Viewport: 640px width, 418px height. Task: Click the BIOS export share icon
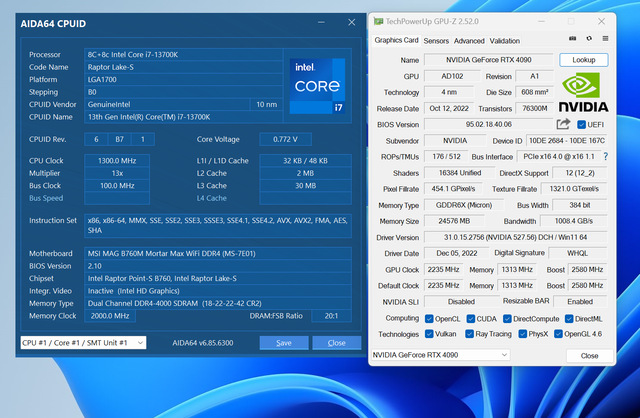tap(564, 124)
